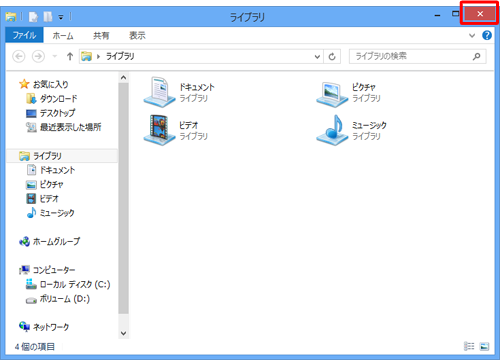Click the navigation pane scrollbar thumb
The height and width of the screenshot is (360, 500).
tap(123, 198)
